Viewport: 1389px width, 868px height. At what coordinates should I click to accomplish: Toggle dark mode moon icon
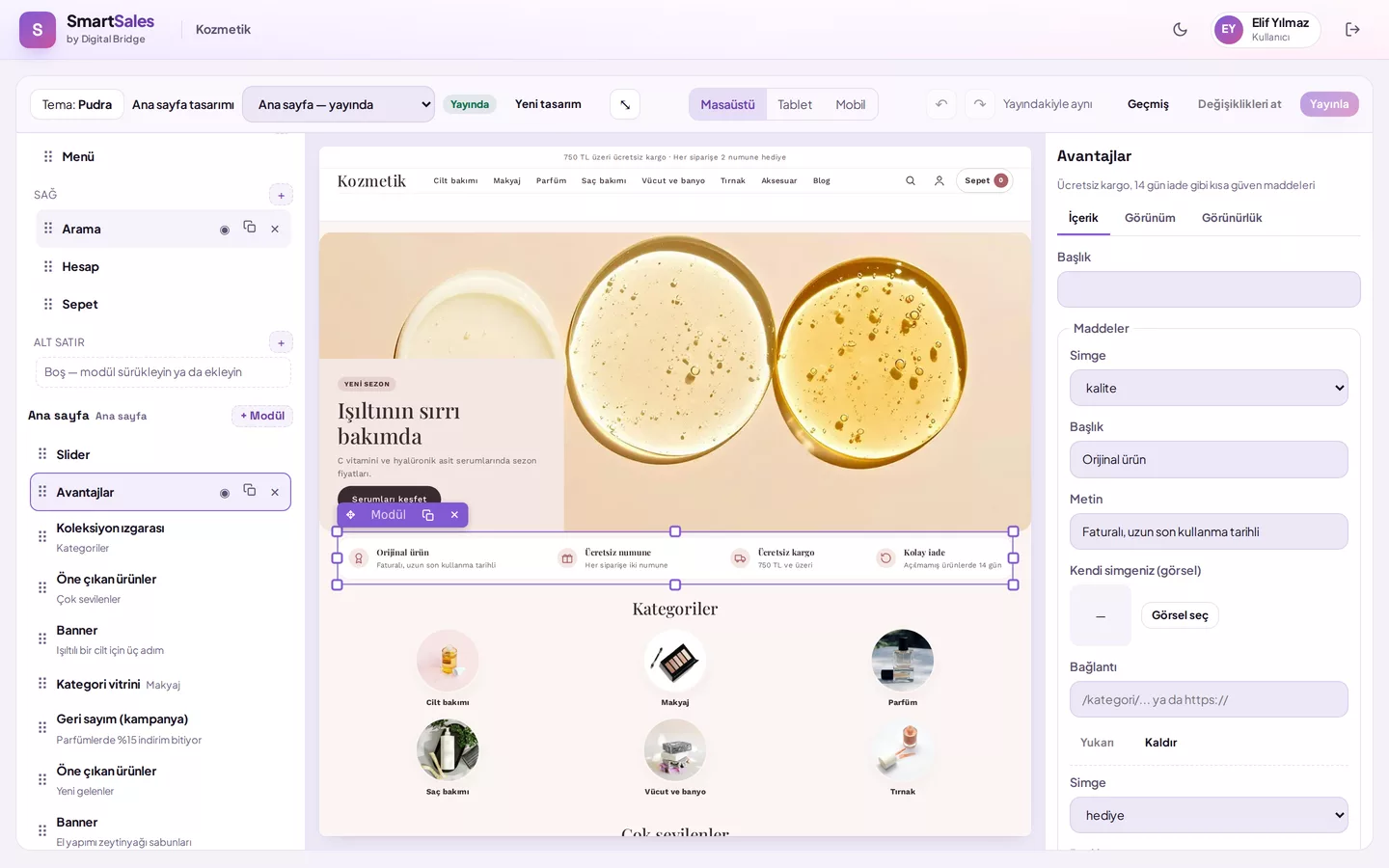tap(1180, 29)
